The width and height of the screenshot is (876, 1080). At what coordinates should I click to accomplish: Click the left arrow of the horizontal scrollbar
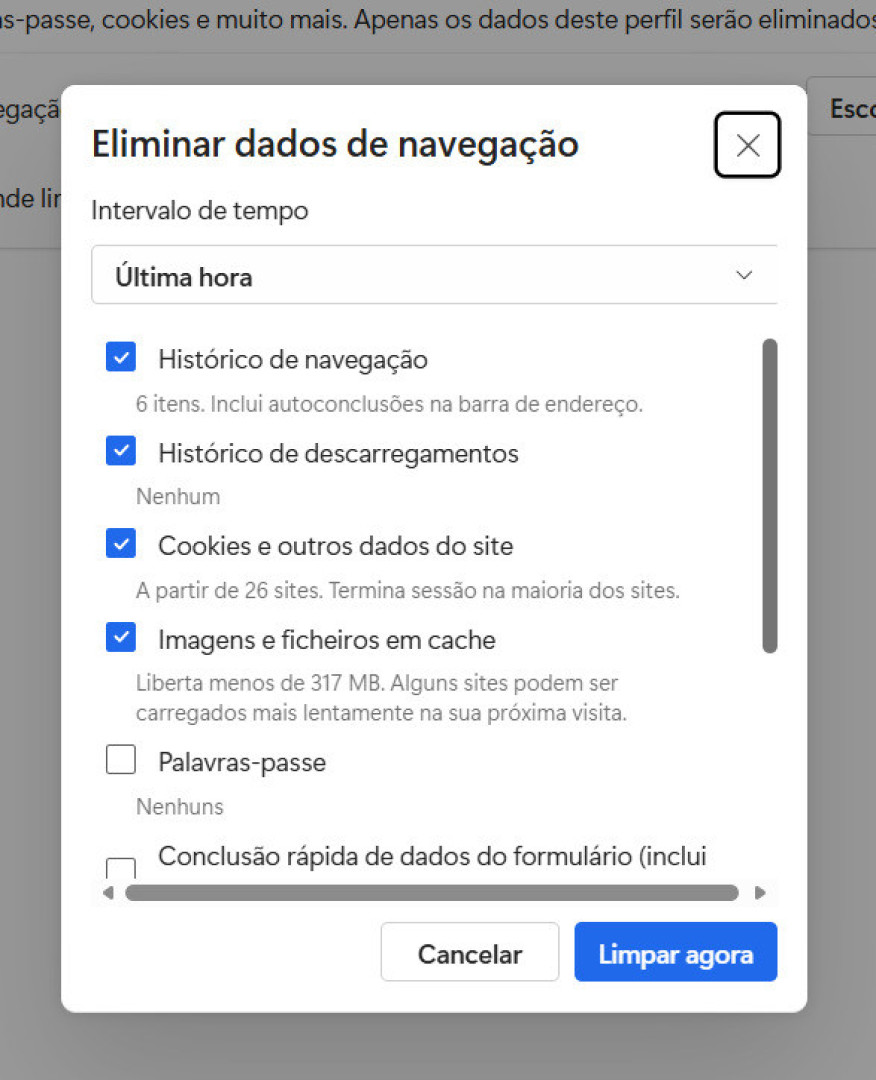coord(107,893)
